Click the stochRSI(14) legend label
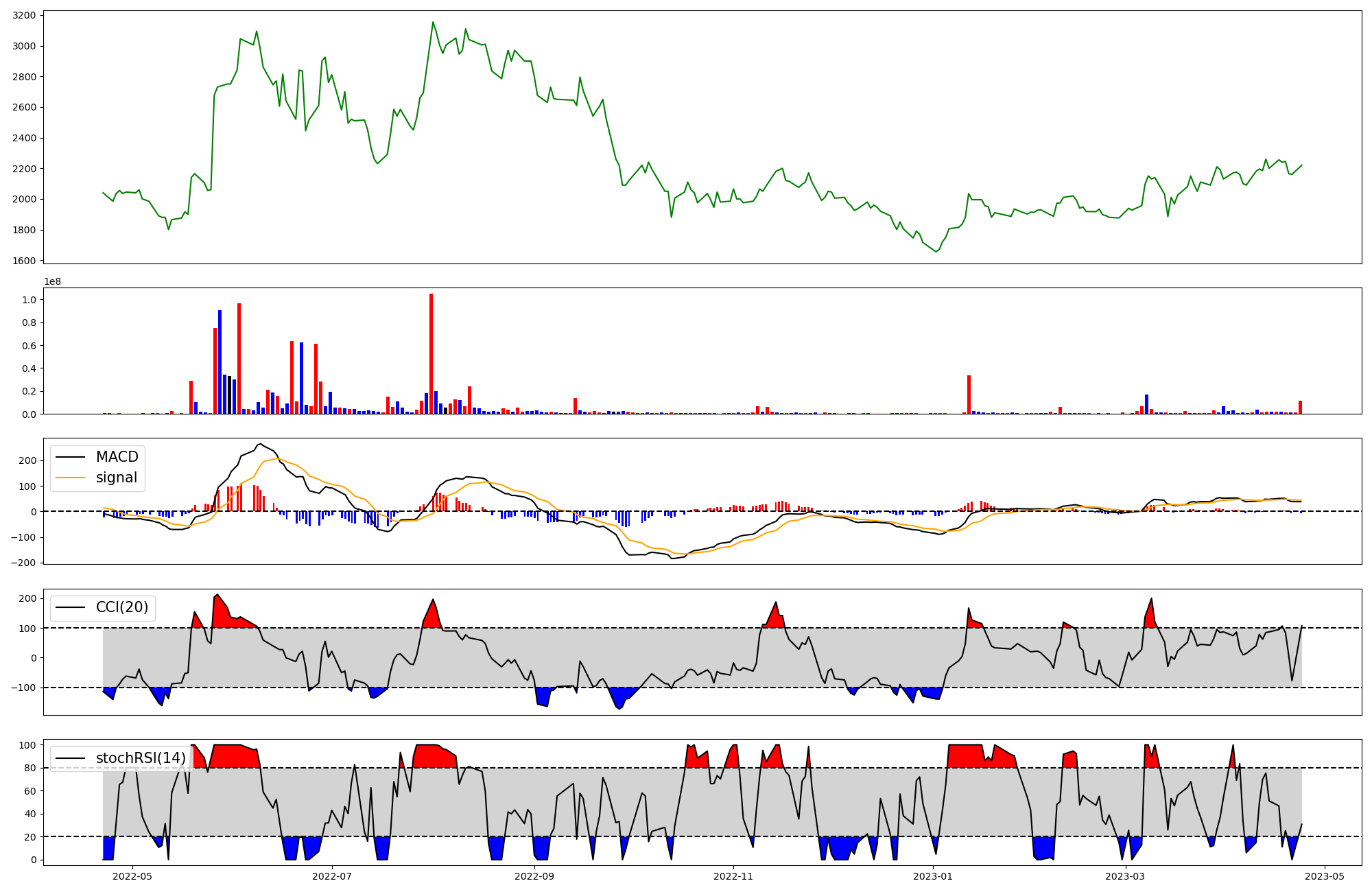This screenshot has width=1372, height=892. [141, 758]
